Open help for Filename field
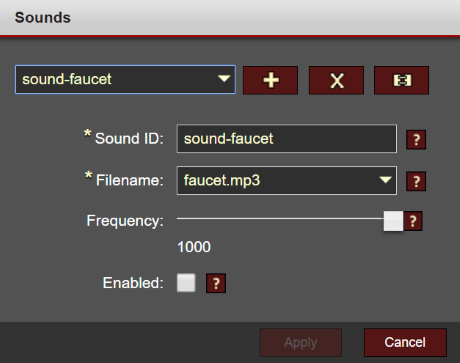 416,181
